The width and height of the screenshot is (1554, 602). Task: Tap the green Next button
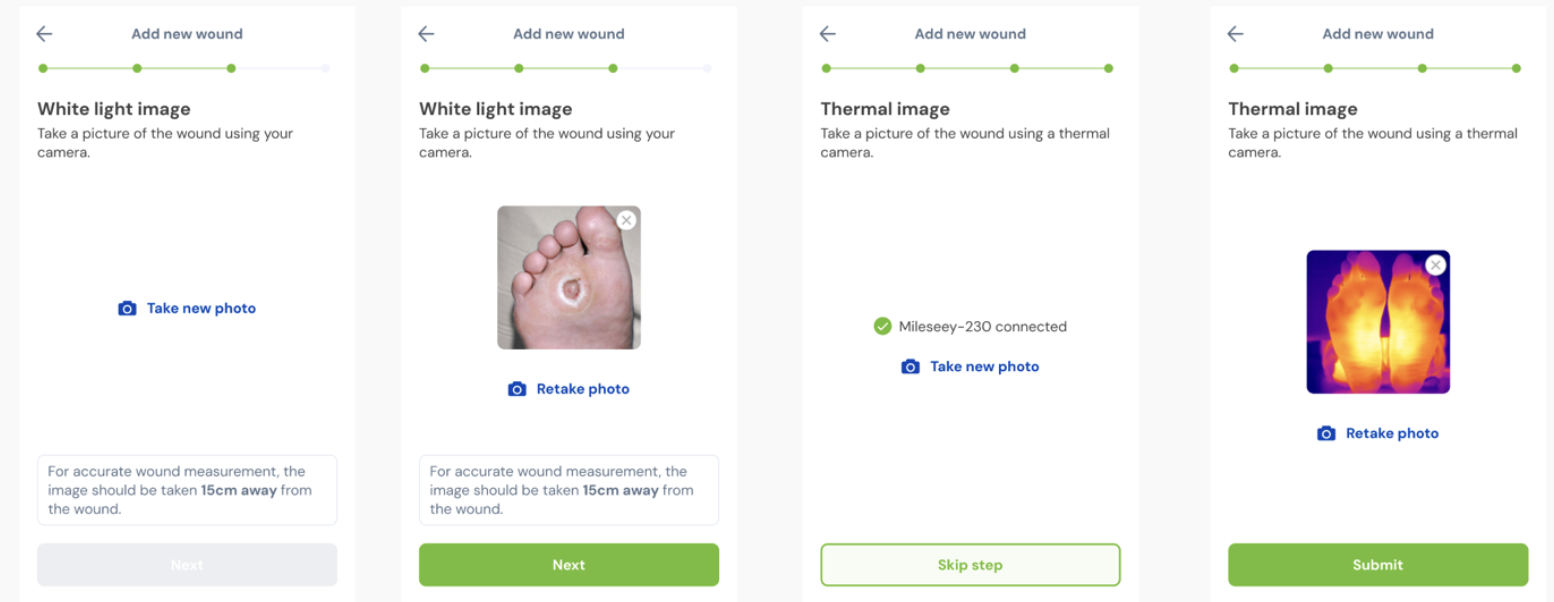pos(568,565)
